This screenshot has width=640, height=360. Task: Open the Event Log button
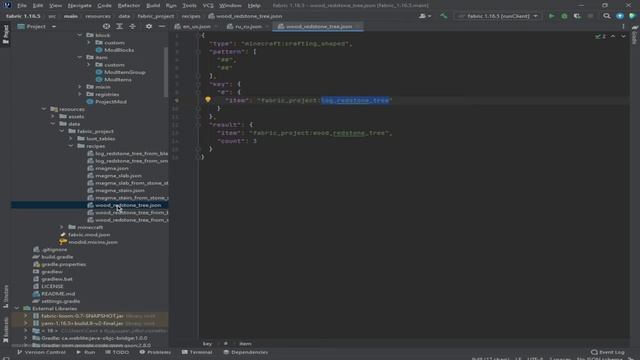(608, 352)
